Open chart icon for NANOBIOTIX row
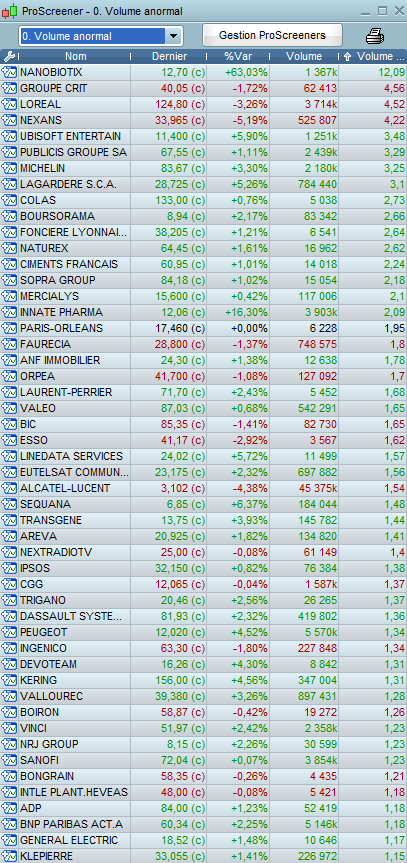 tap(9, 72)
